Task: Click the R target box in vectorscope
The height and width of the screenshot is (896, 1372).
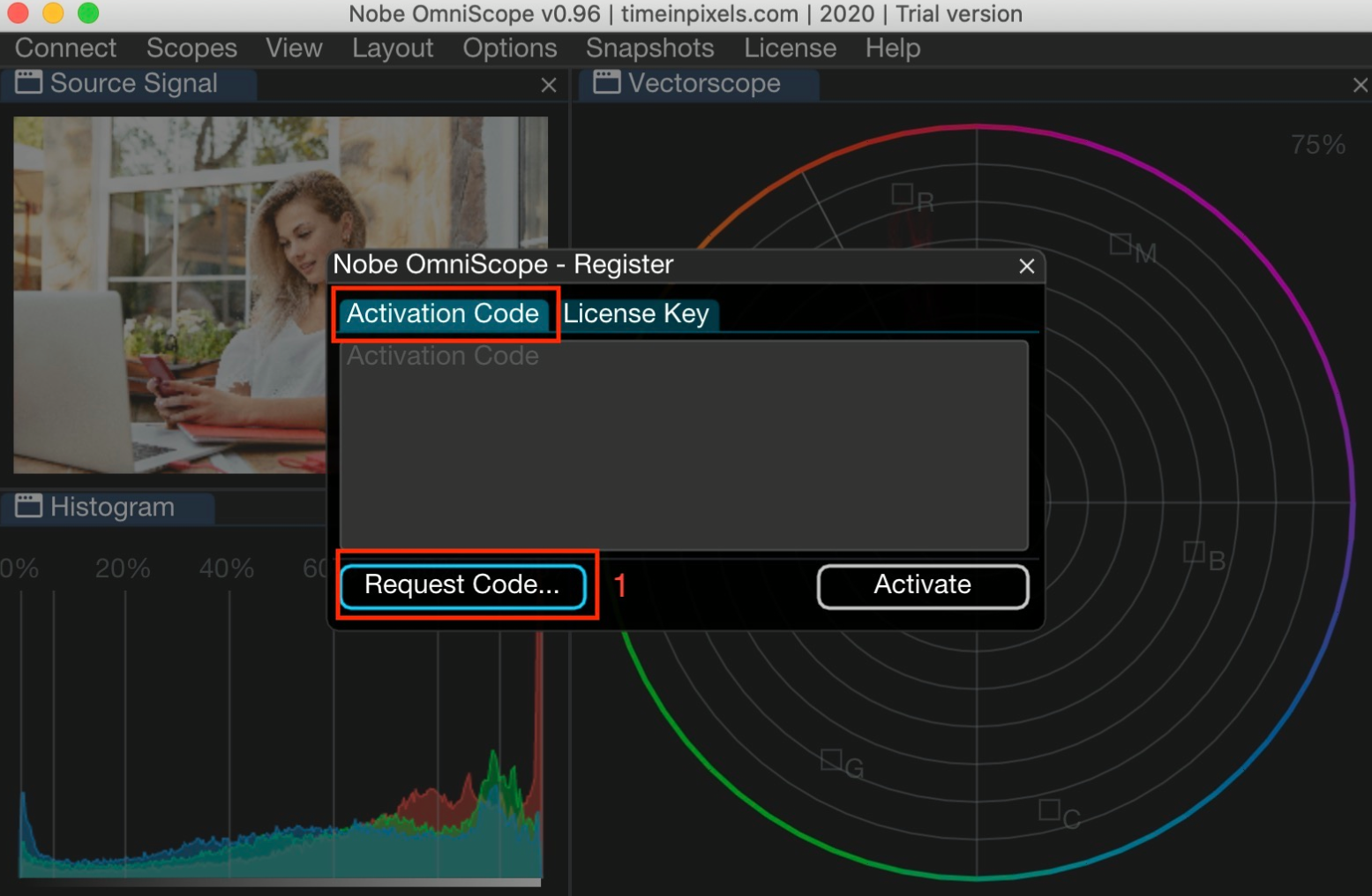Action: pos(902,193)
